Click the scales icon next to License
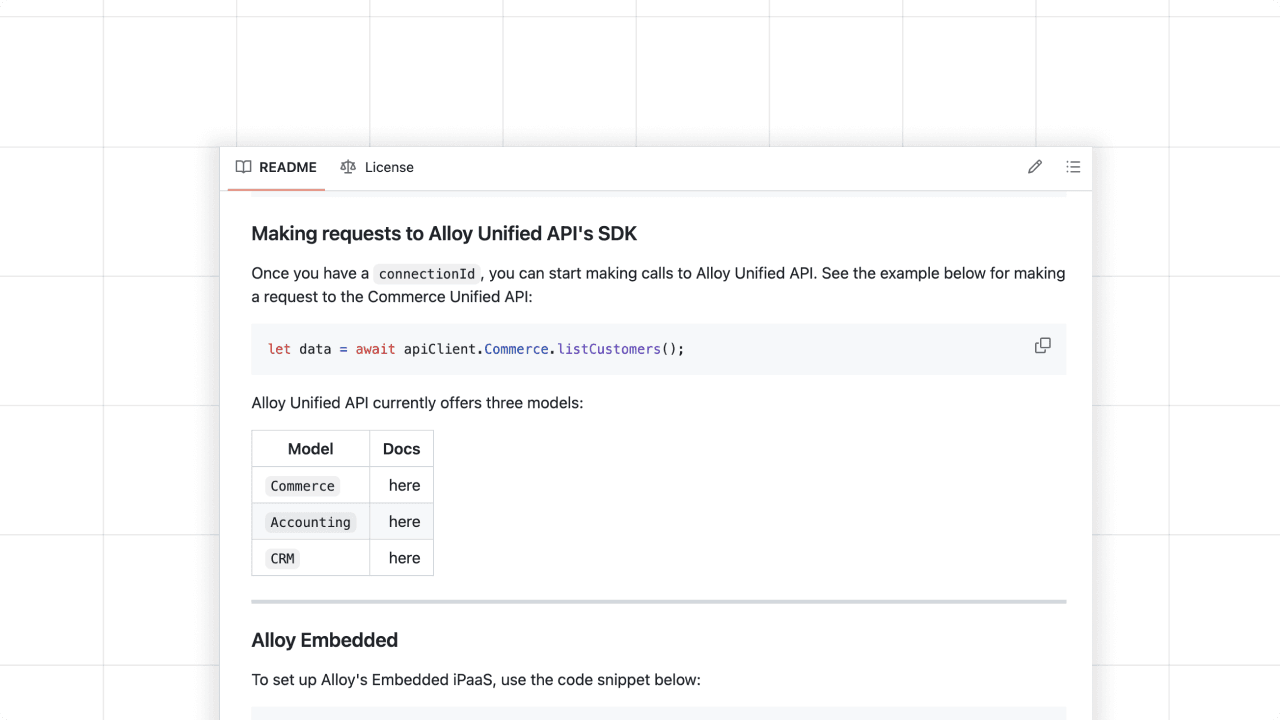This screenshot has width=1280, height=720. point(348,167)
